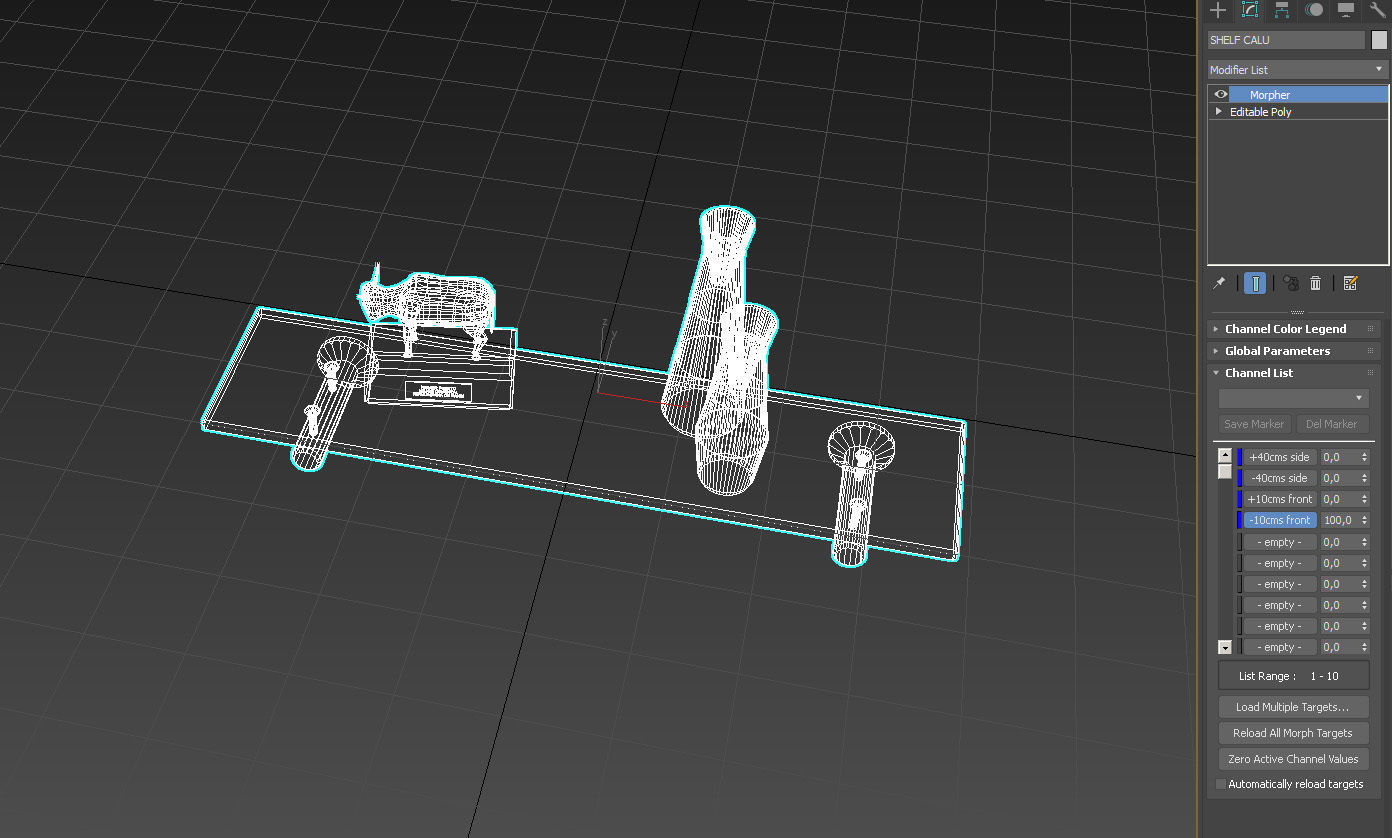Click the channel list scroll down arrow
The width and height of the screenshot is (1392, 838).
(1224, 648)
